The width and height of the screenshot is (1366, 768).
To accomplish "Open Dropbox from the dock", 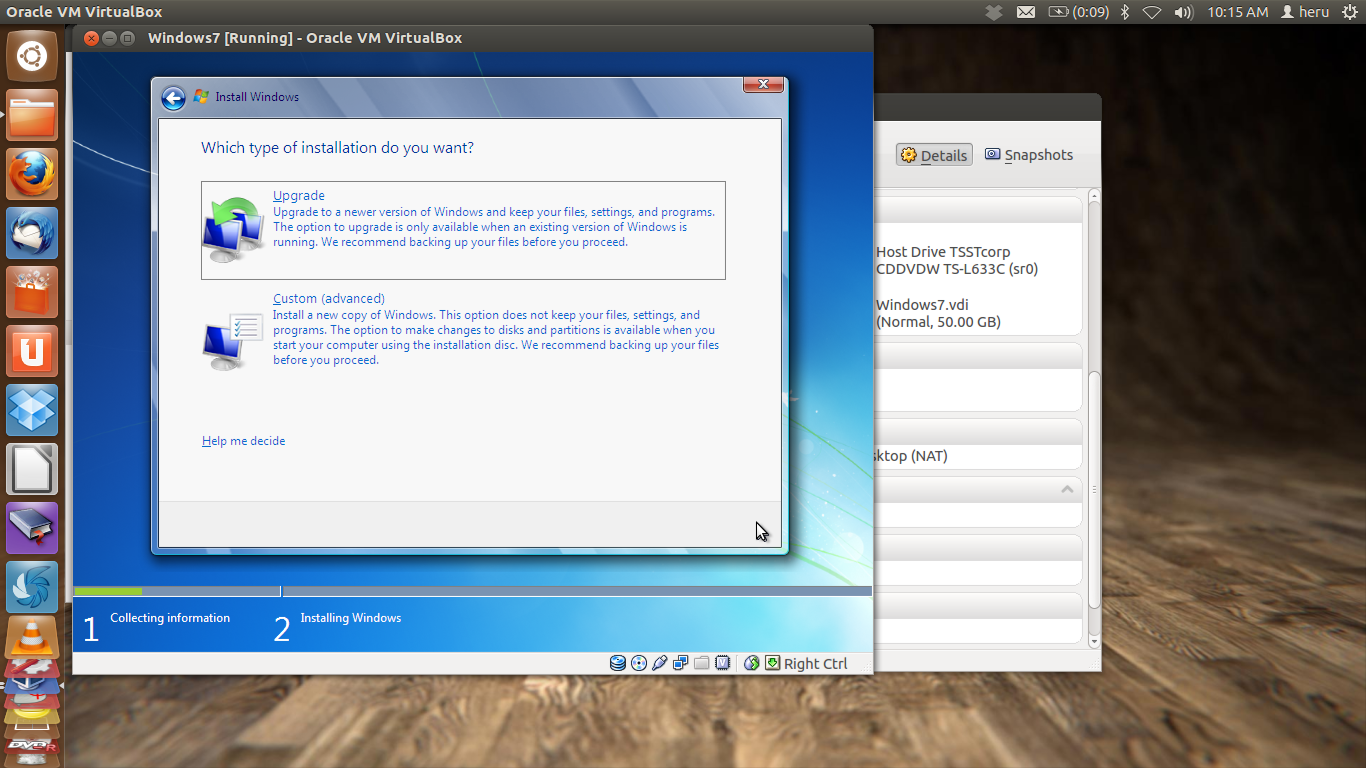I will pyautogui.click(x=32, y=410).
